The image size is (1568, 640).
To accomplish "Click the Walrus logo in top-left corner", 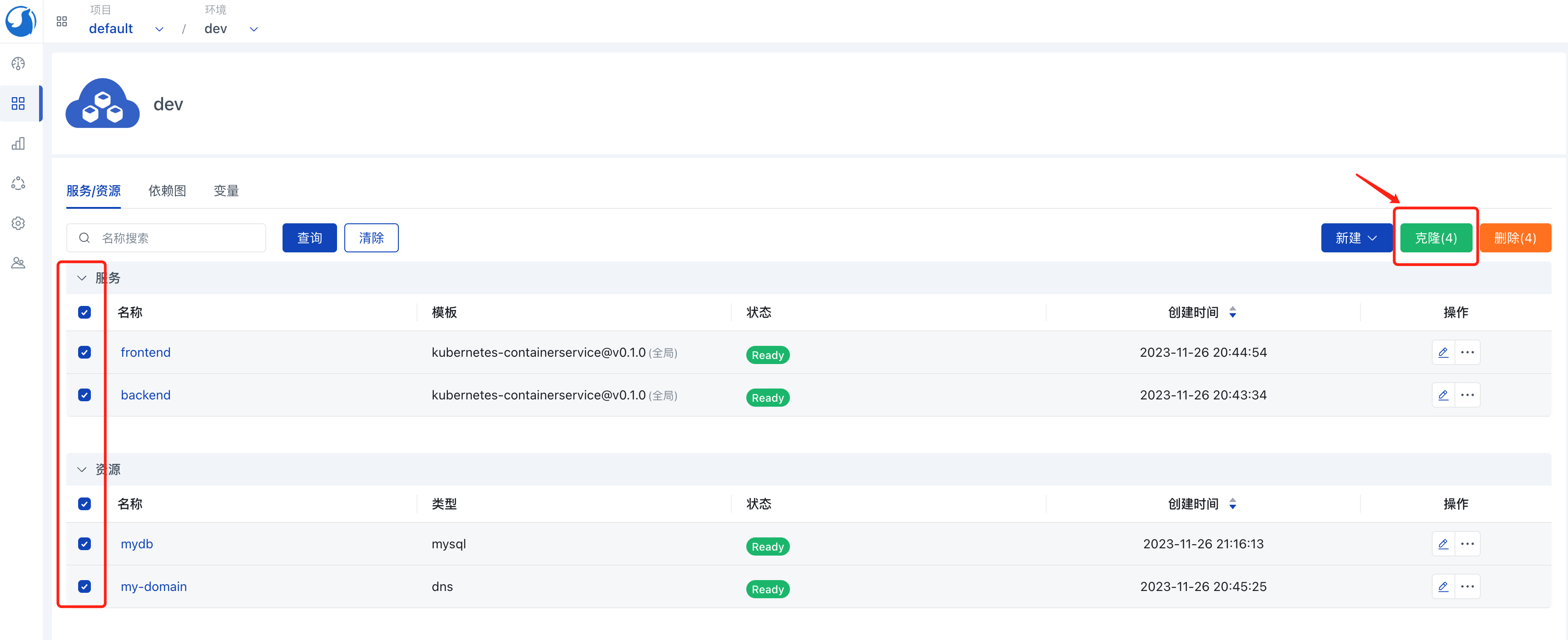I will point(21,21).
